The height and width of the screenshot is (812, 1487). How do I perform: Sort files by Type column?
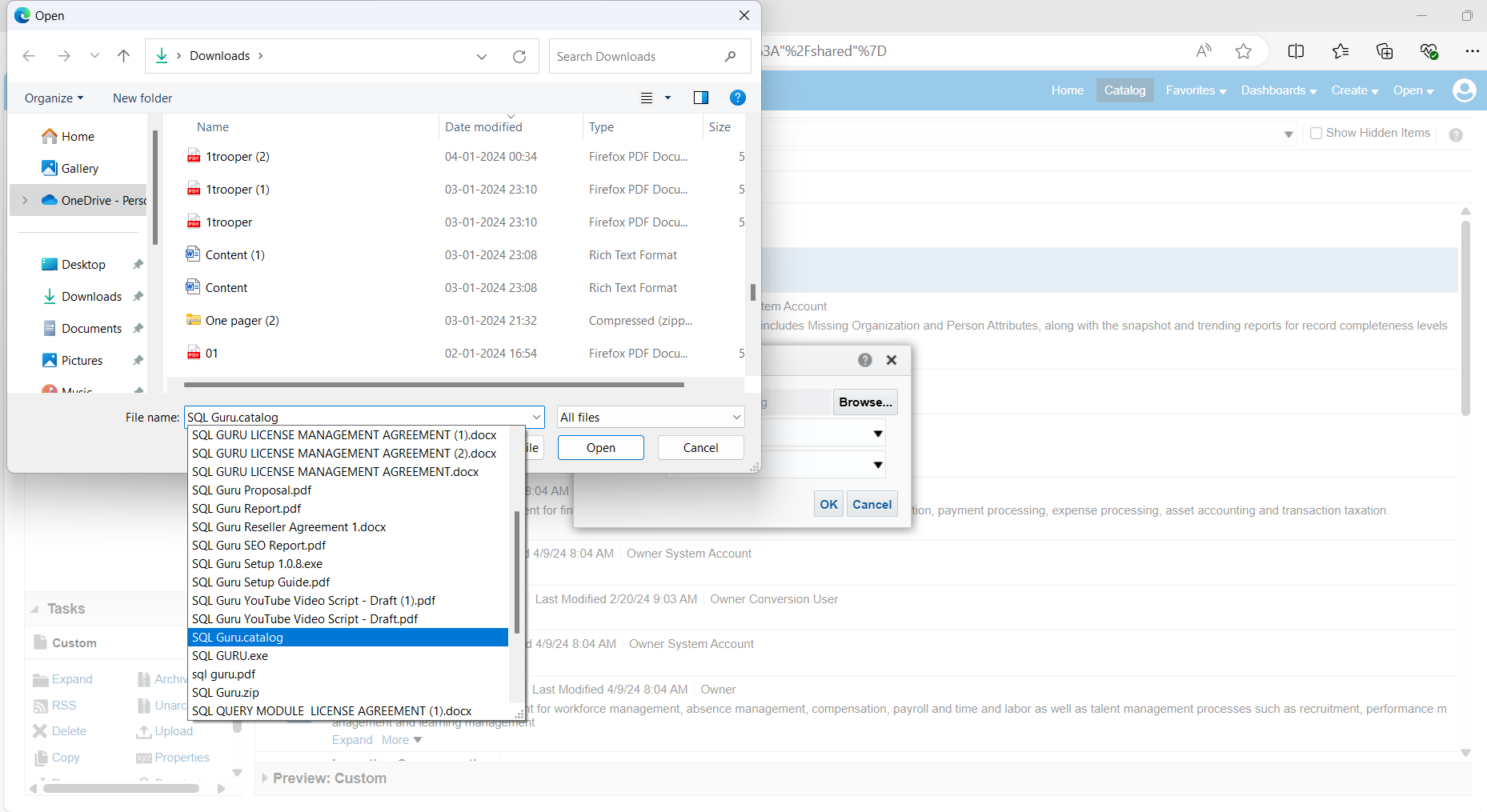[x=601, y=127]
